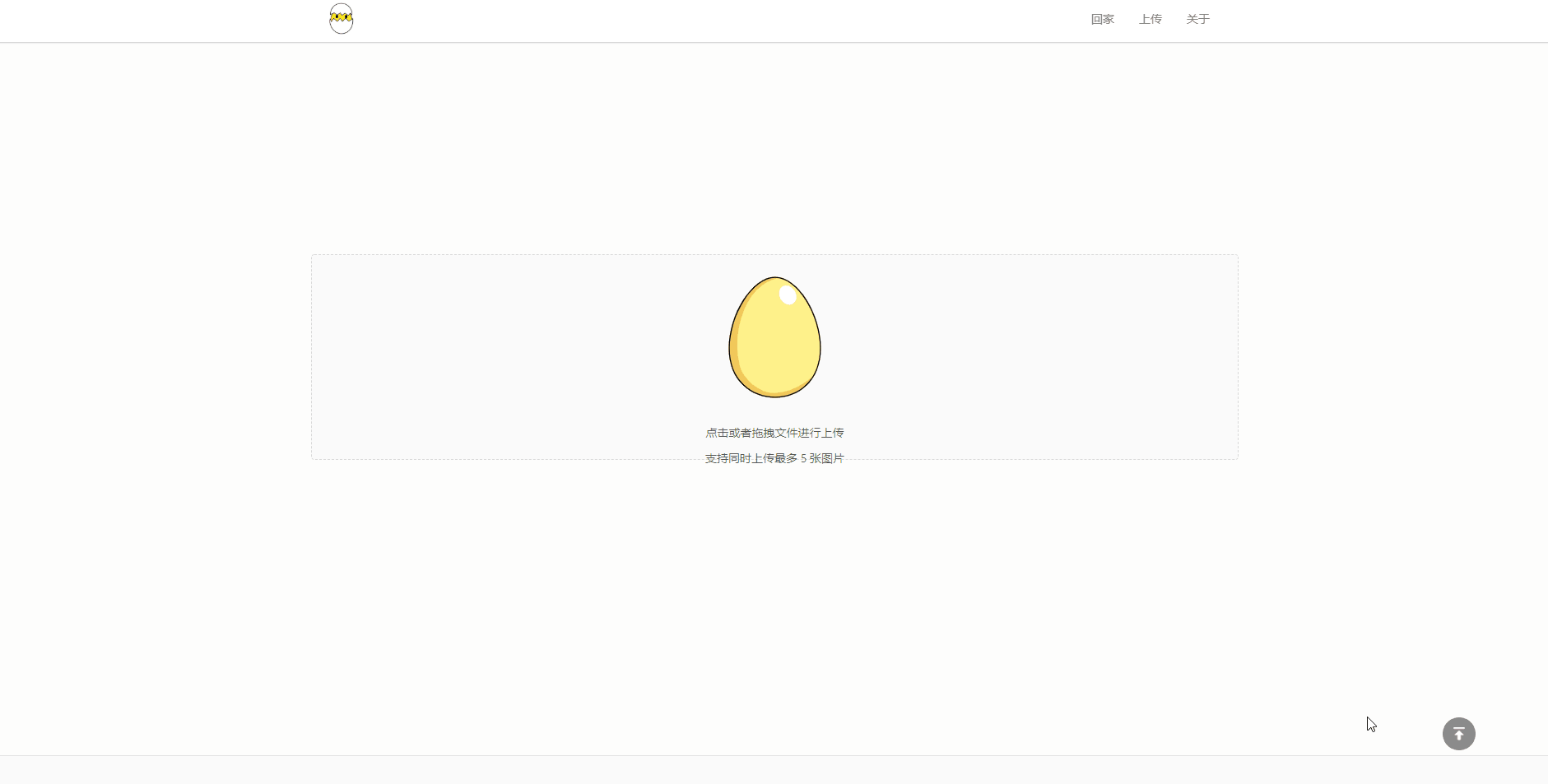This screenshot has height=784, width=1548.
Task: Click the yellow egg upload image
Action: pyautogui.click(x=774, y=337)
